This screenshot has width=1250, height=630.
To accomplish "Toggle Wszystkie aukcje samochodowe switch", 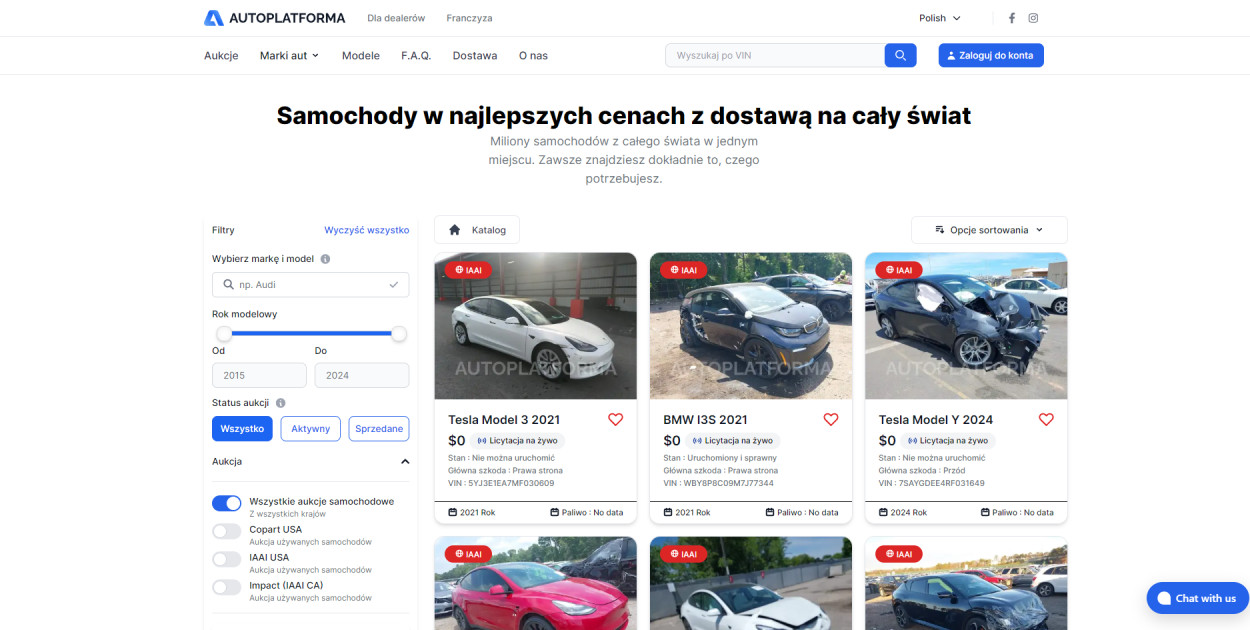I will pos(227,503).
